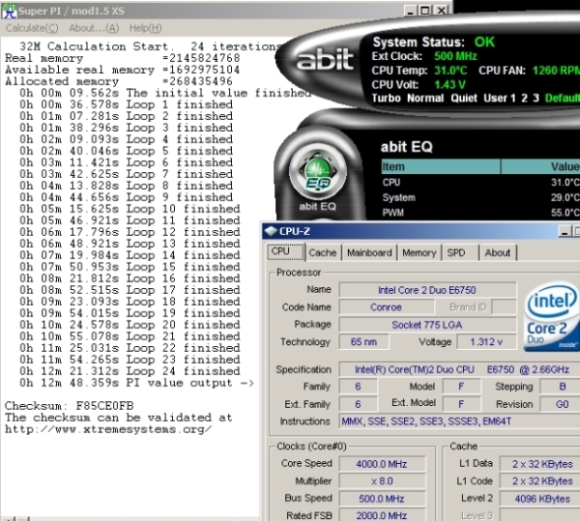Click the CPU-Z title bar icon

point(271,231)
